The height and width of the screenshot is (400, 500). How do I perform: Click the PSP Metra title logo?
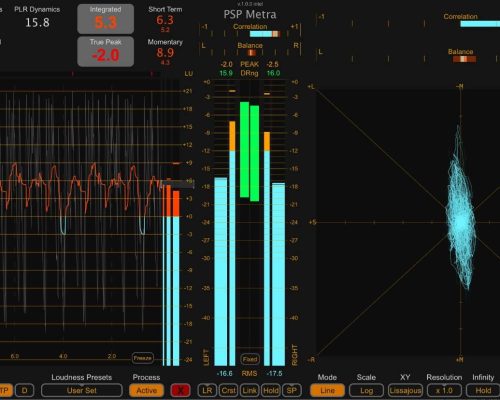(250, 15)
